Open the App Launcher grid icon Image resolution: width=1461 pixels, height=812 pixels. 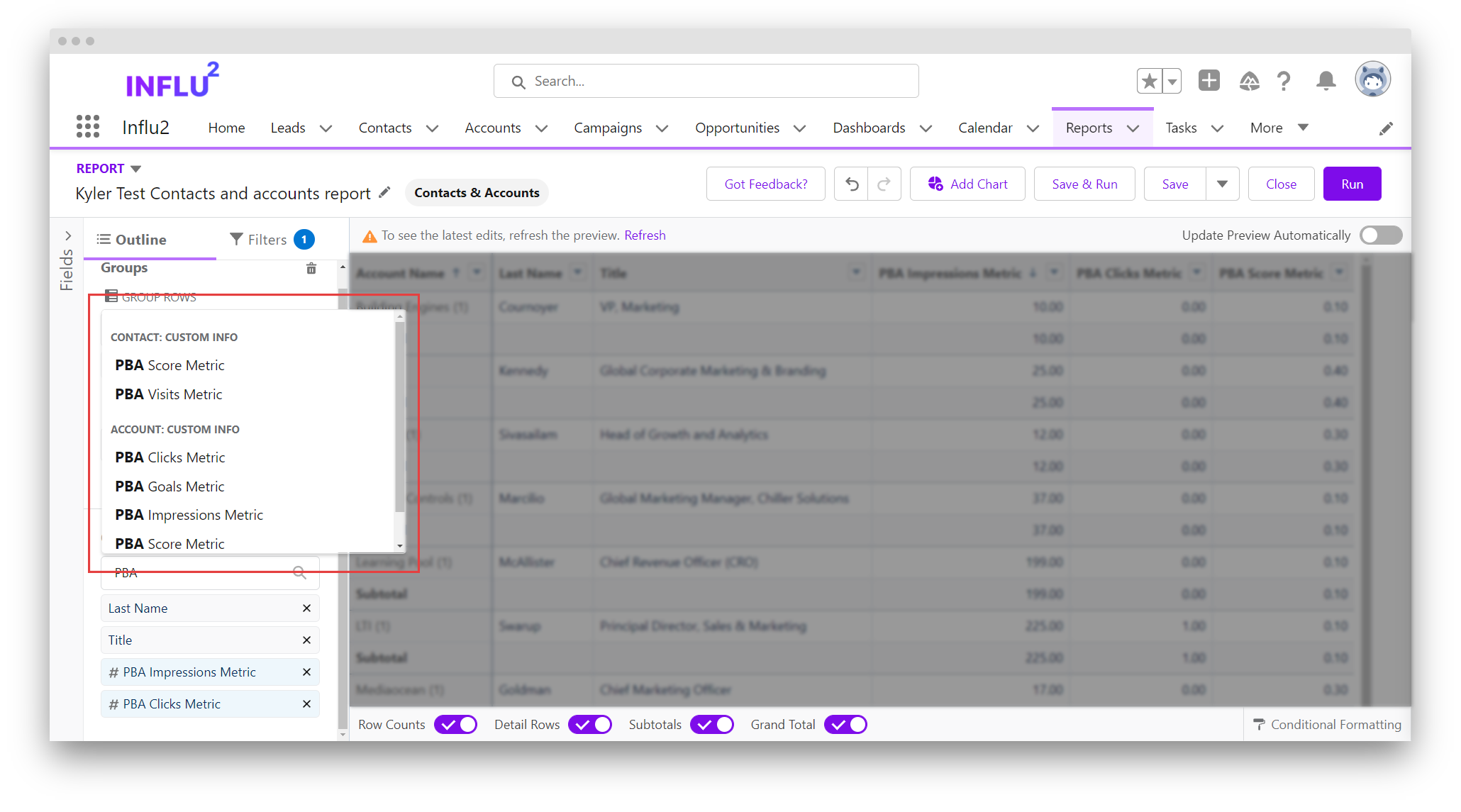point(87,127)
